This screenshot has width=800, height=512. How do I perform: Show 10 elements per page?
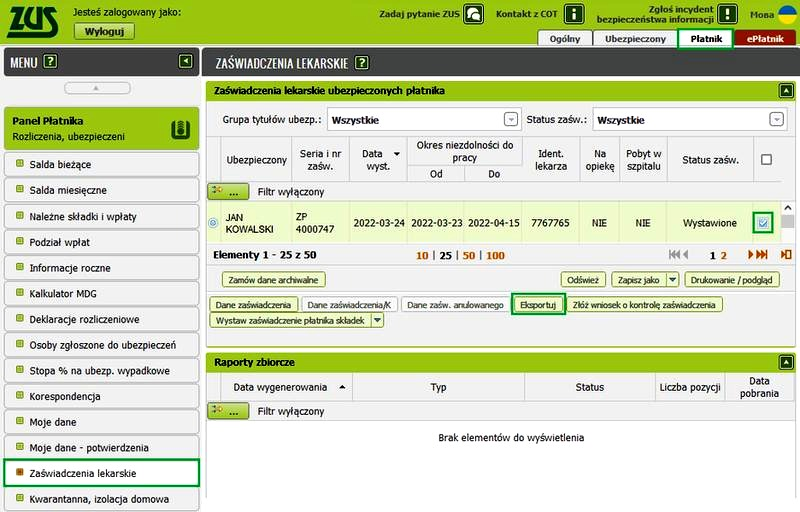point(422,255)
